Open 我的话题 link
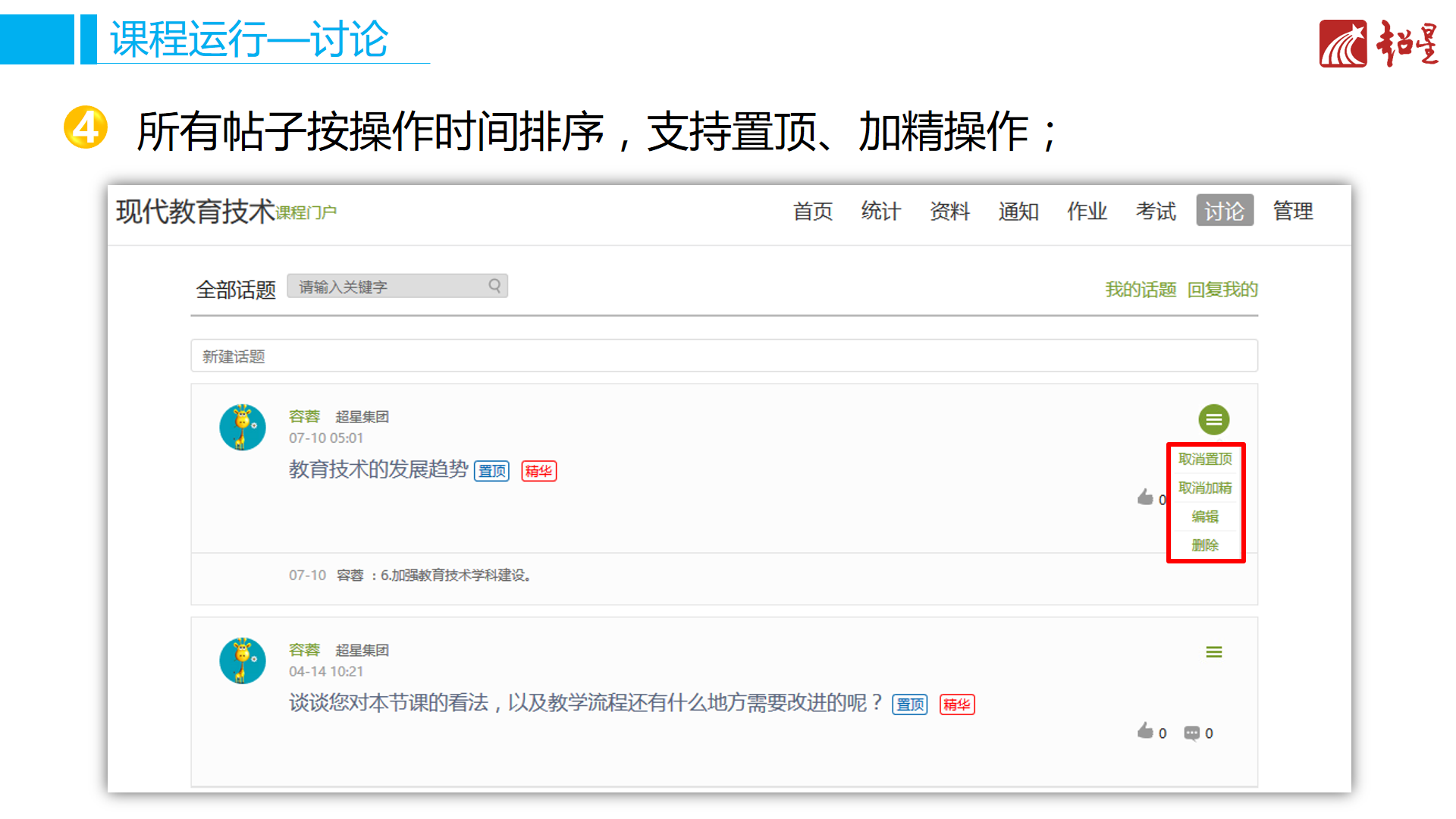The height and width of the screenshot is (819, 1456). click(1140, 290)
